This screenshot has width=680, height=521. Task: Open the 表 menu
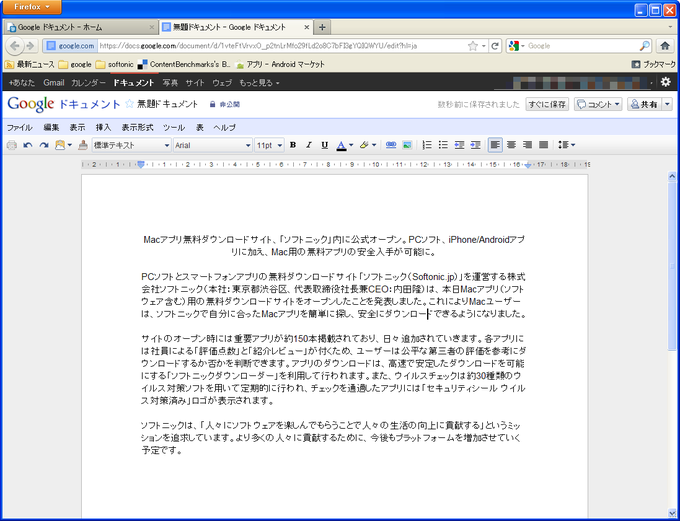[199, 128]
